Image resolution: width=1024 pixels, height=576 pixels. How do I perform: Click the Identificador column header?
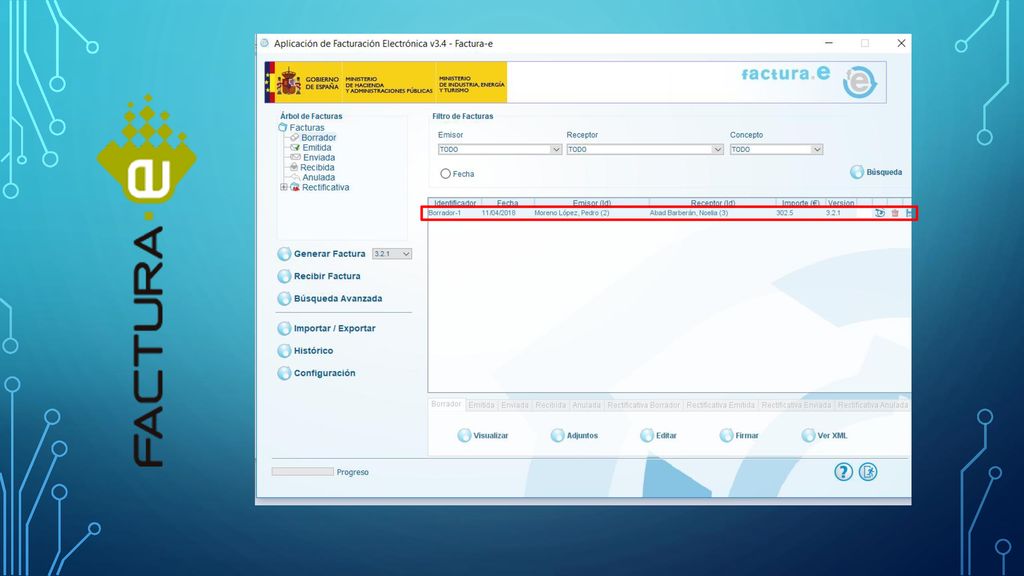coord(455,203)
